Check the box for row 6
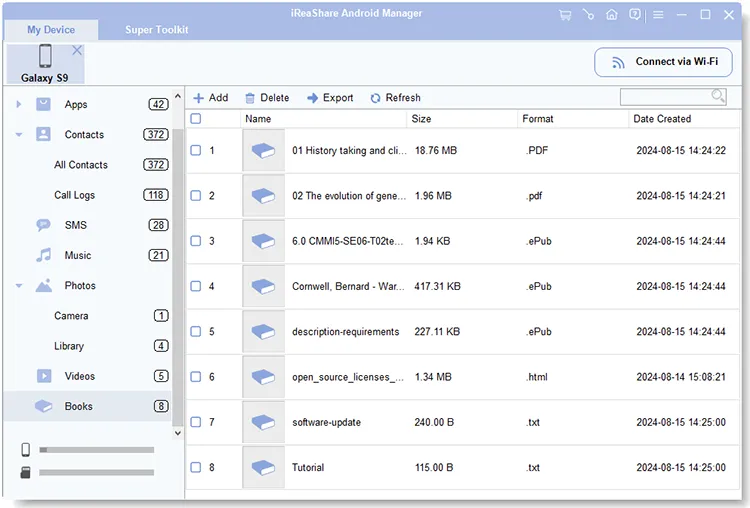The height and width of the screenshot is (508, 750). pos(196,376)
